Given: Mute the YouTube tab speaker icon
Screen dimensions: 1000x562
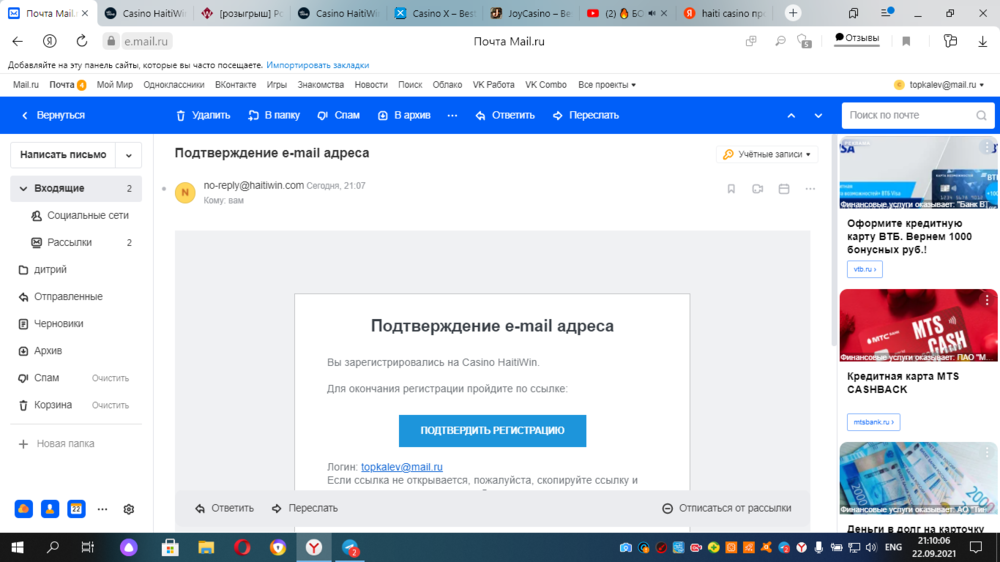Looking at the screenshot, I should (x=652, y=13).
